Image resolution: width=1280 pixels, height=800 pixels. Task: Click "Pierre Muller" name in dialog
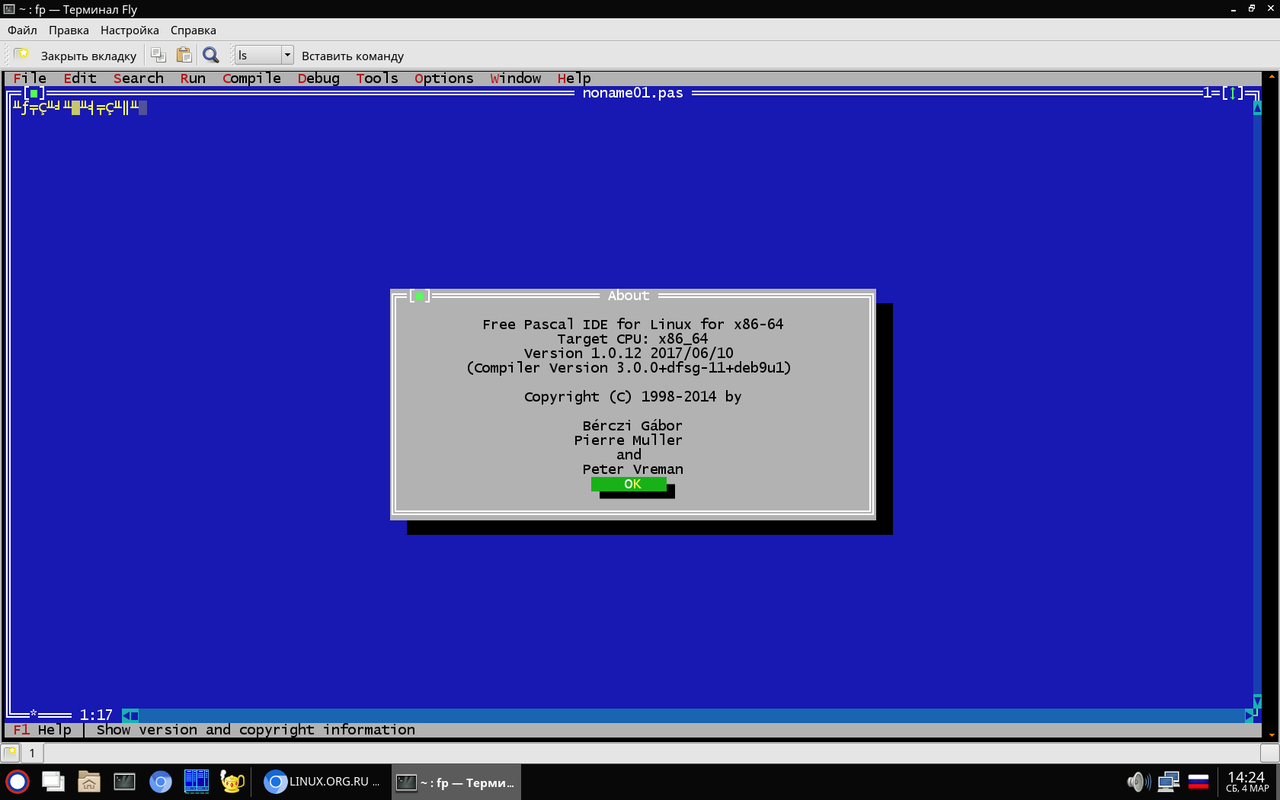coord(629,440)
